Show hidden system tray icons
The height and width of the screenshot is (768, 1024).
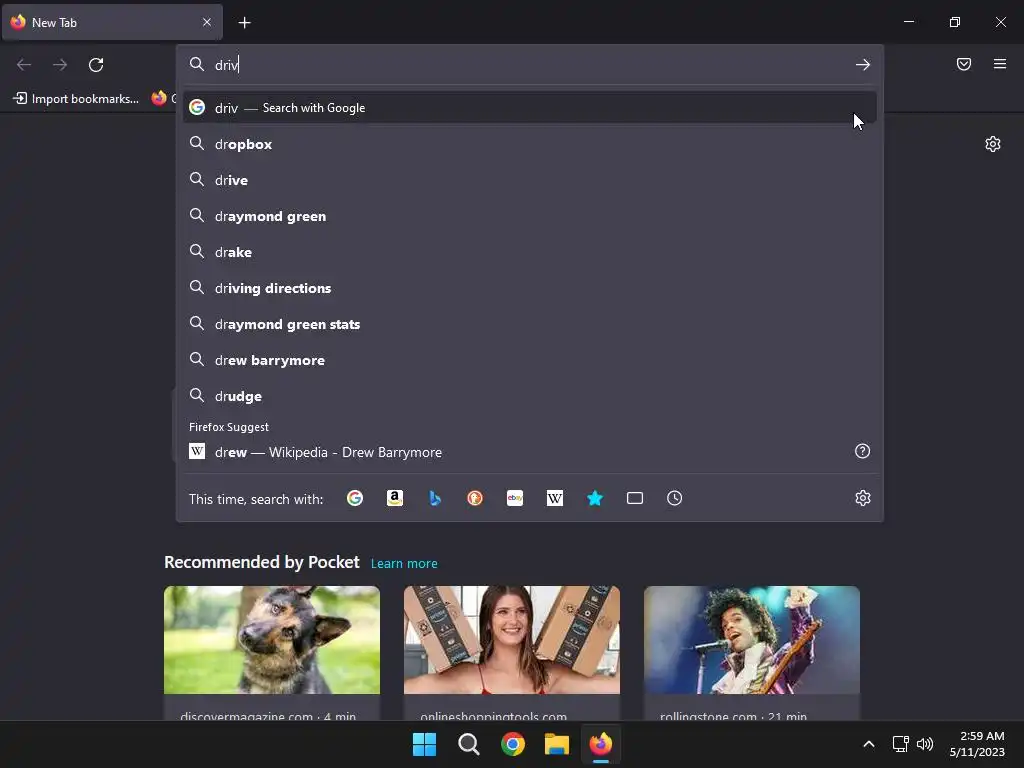point(869,744)
